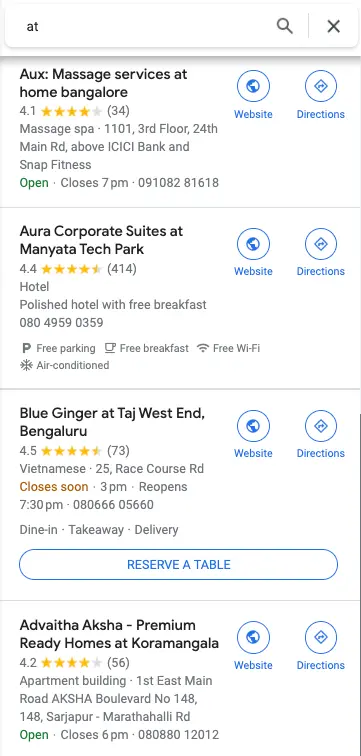Clear the search with the X icon
The image size is (361, 756).
[334, 26]
